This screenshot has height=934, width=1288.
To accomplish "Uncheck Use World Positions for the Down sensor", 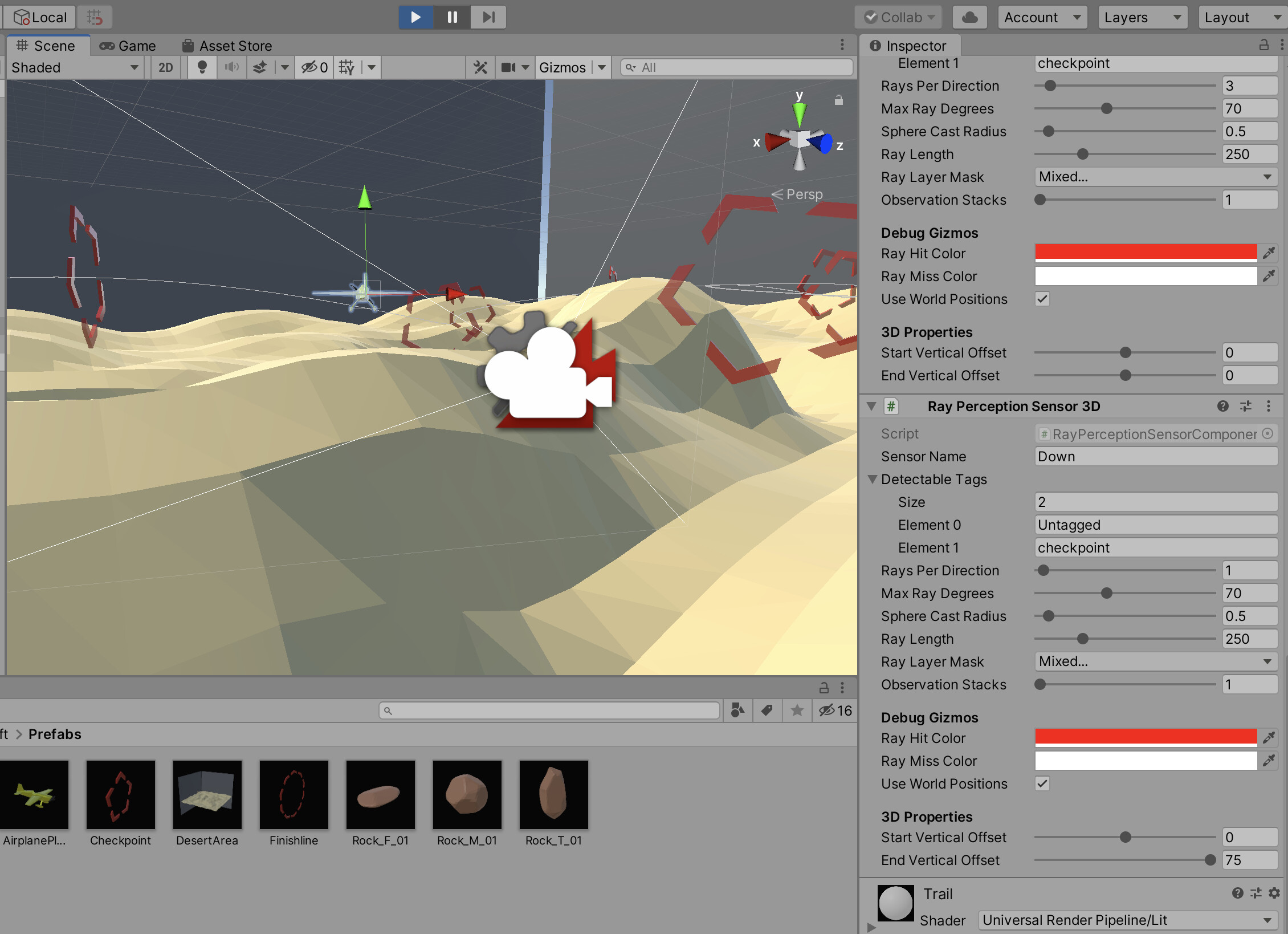I will (1043, 784).
